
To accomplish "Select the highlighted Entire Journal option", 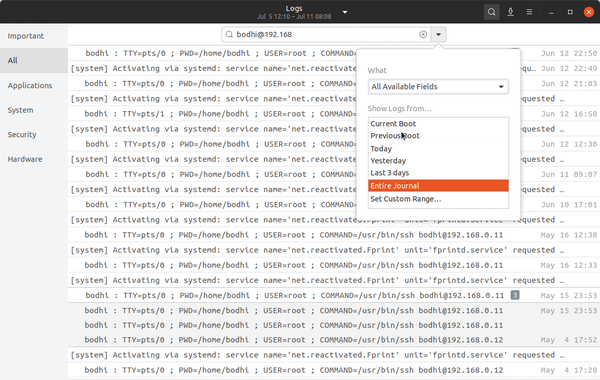I will (x=438, y=186).
